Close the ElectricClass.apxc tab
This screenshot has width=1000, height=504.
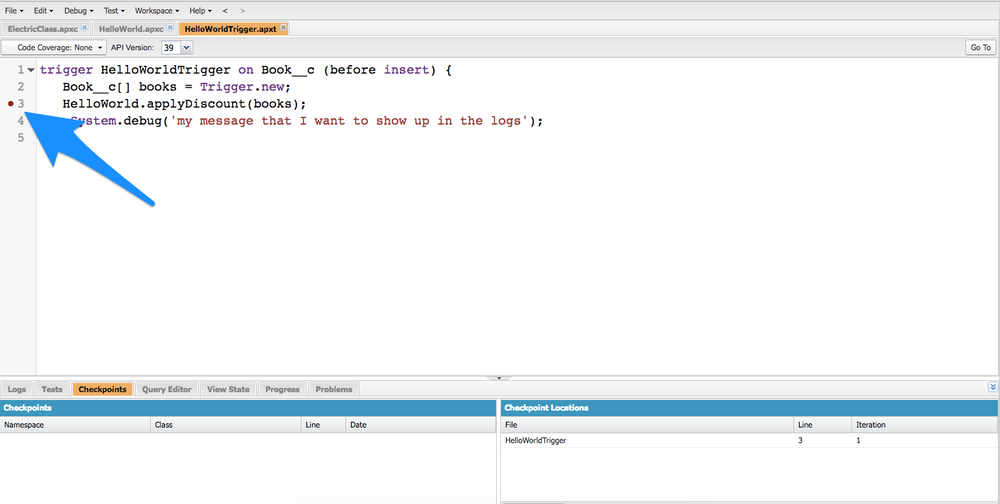[x=85, y=28]
